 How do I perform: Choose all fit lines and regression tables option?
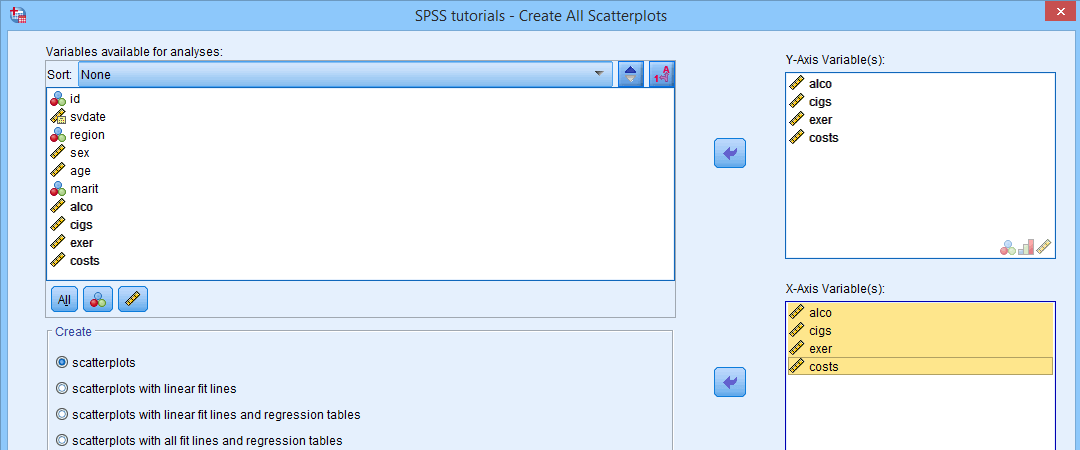click(x=198, y=440)
